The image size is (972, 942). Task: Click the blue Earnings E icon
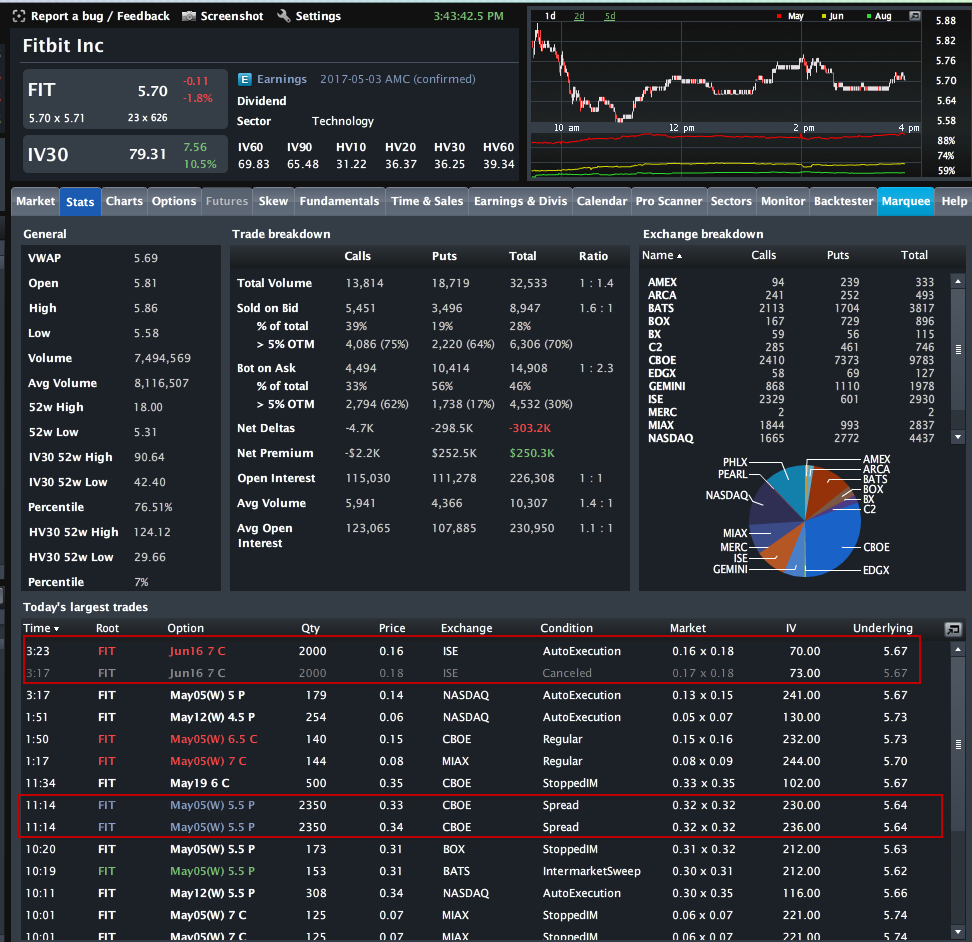coord(244,79)
